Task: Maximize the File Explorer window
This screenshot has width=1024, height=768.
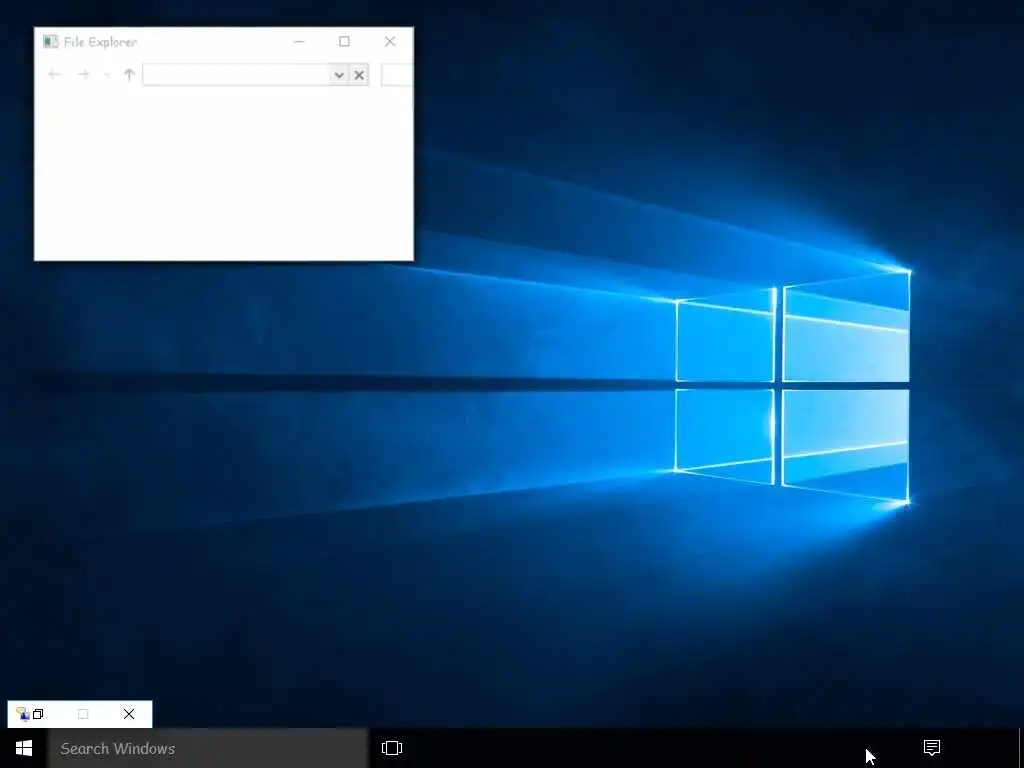Action: [344, 42]
